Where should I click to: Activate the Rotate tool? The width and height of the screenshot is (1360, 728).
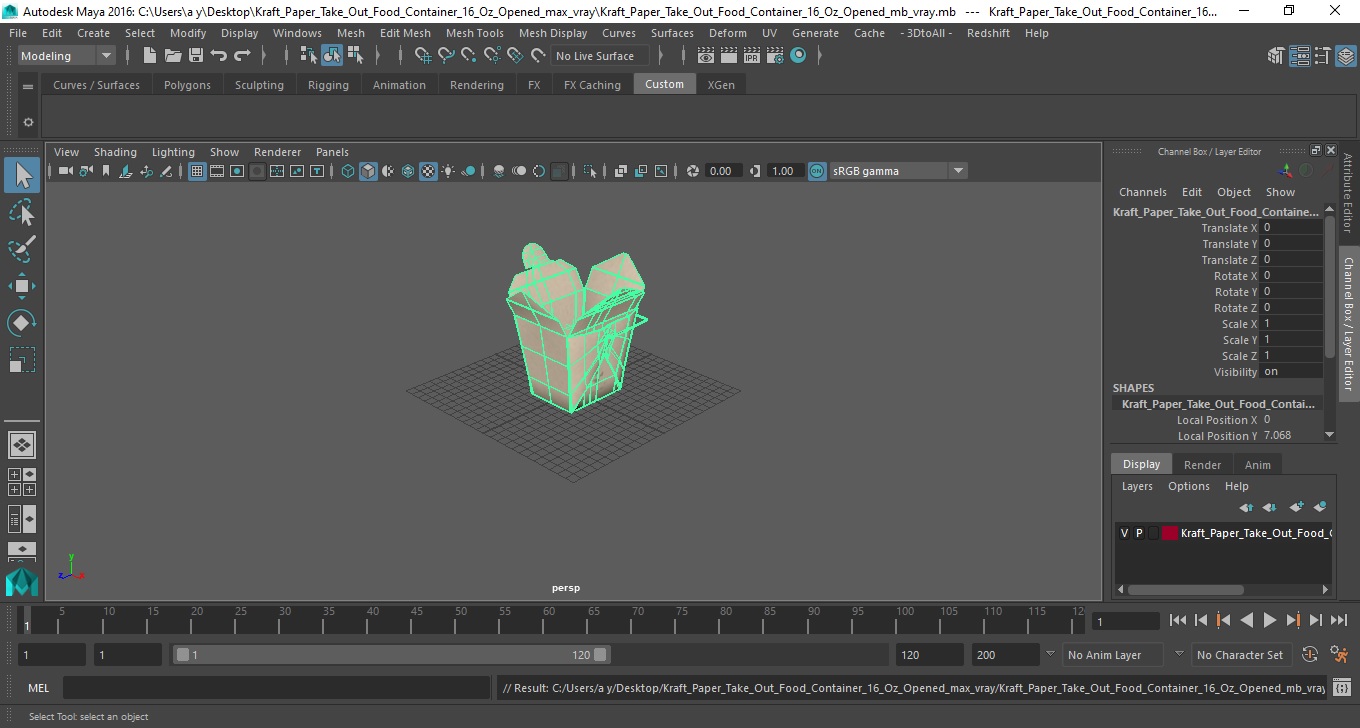click(x=22, y=323)
